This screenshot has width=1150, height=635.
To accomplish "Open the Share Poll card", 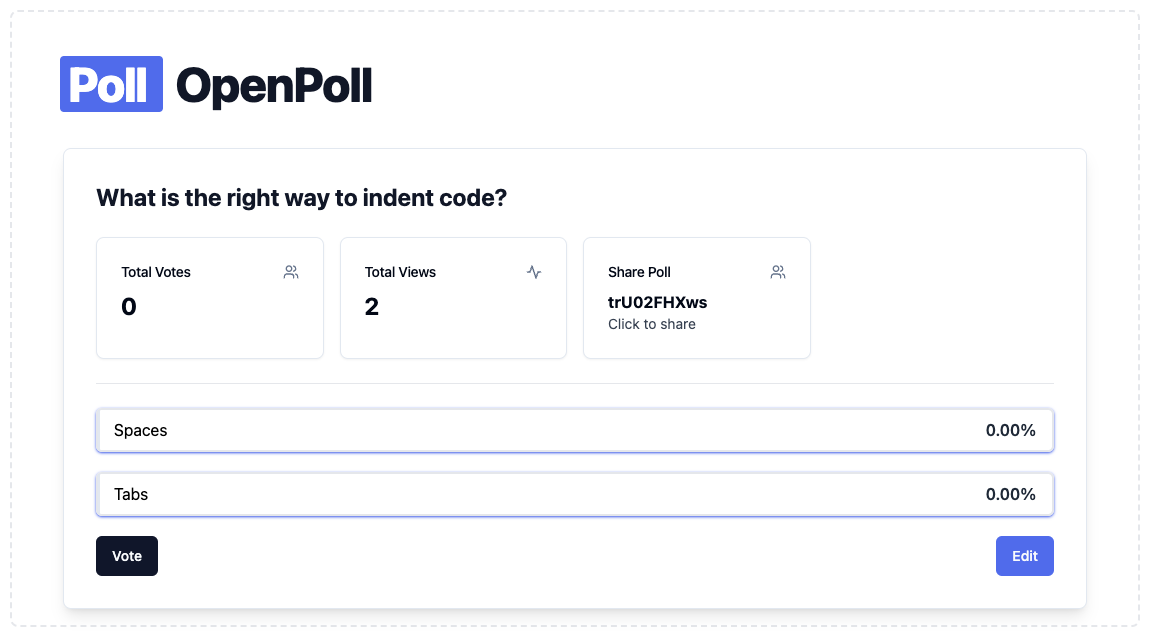I will pos(697,298).
